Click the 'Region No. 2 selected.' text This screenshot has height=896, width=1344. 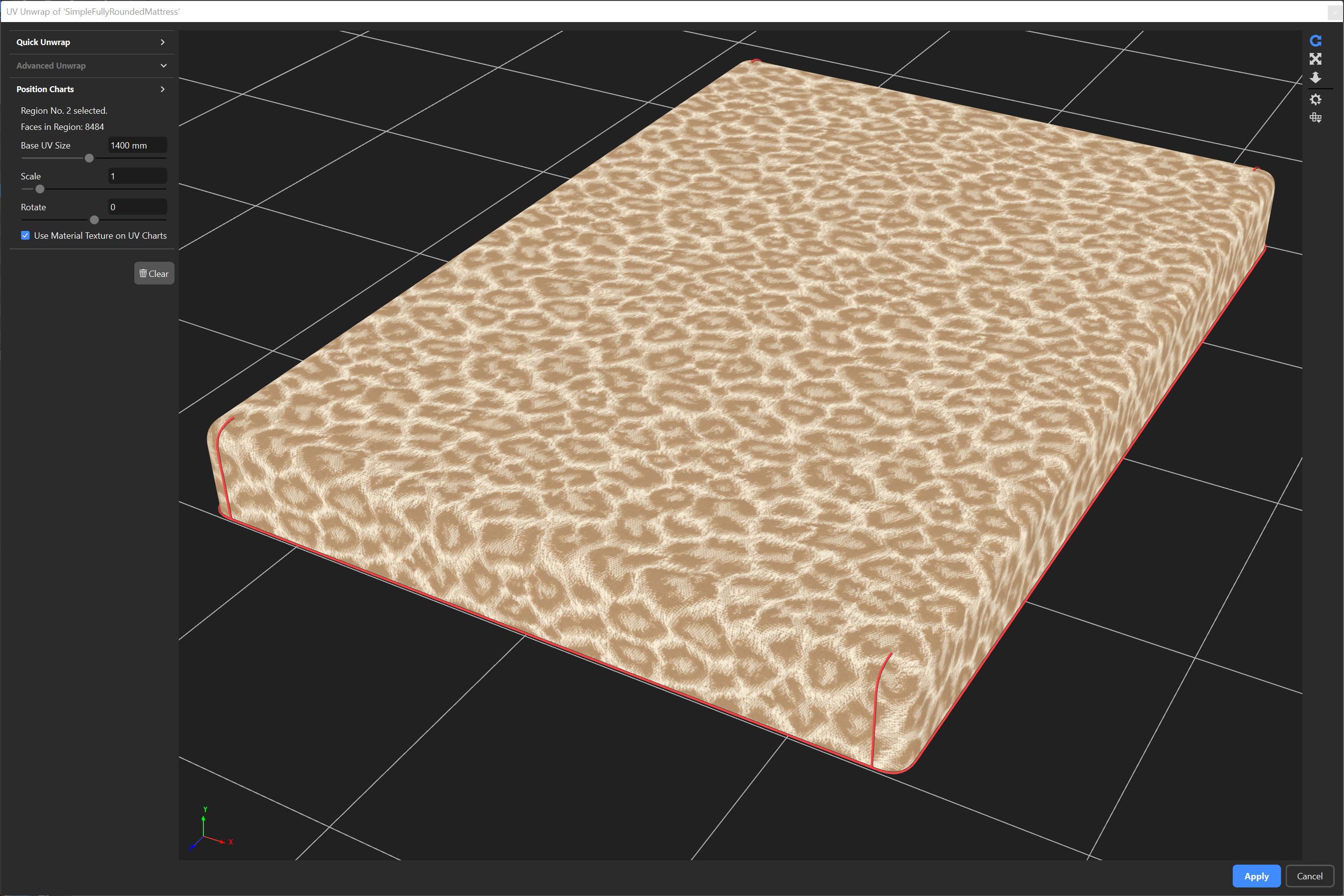pos(64,111)
